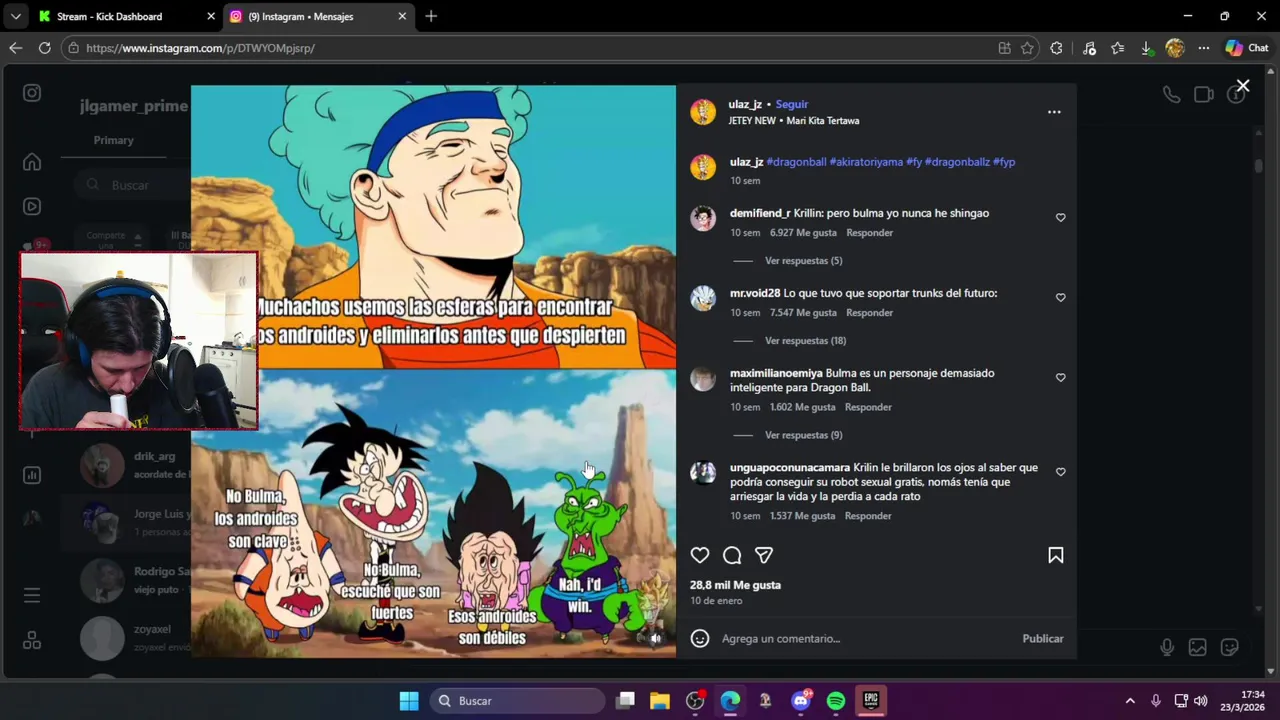Save post with bookmark icon

click(1055, 555)
